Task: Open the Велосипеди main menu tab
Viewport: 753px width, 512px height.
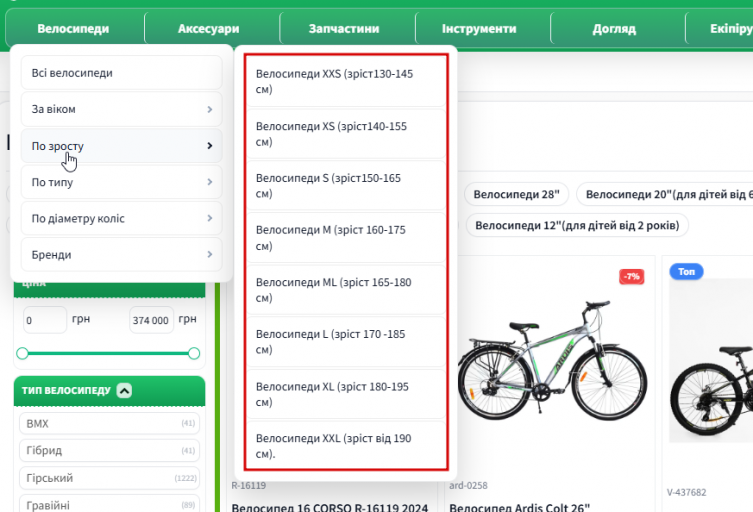Action: click(x=73, y=28)
